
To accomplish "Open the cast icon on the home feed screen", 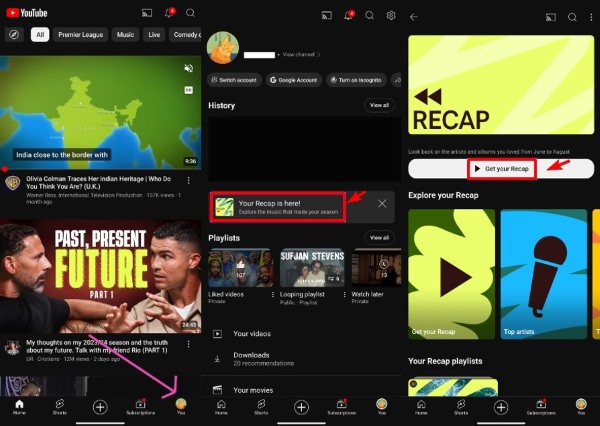I will (147, 13).
